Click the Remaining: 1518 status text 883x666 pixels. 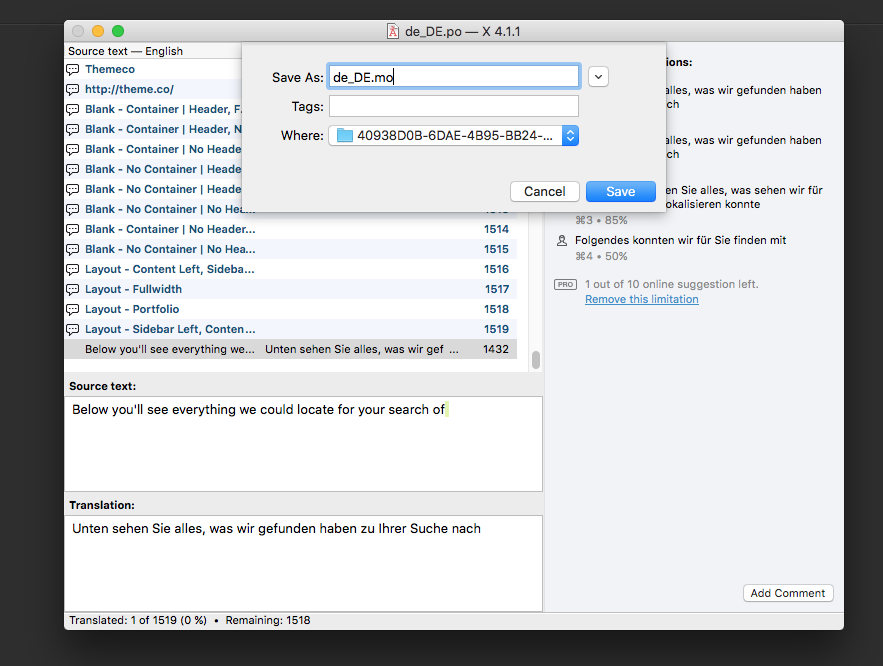click(x=268, y=620)
